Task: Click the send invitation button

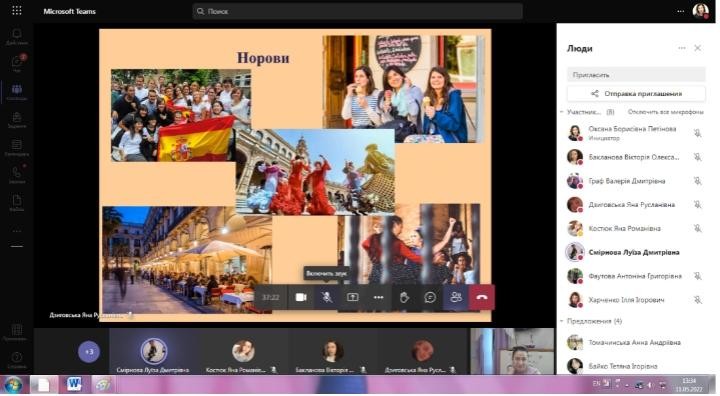Action: 636,94
